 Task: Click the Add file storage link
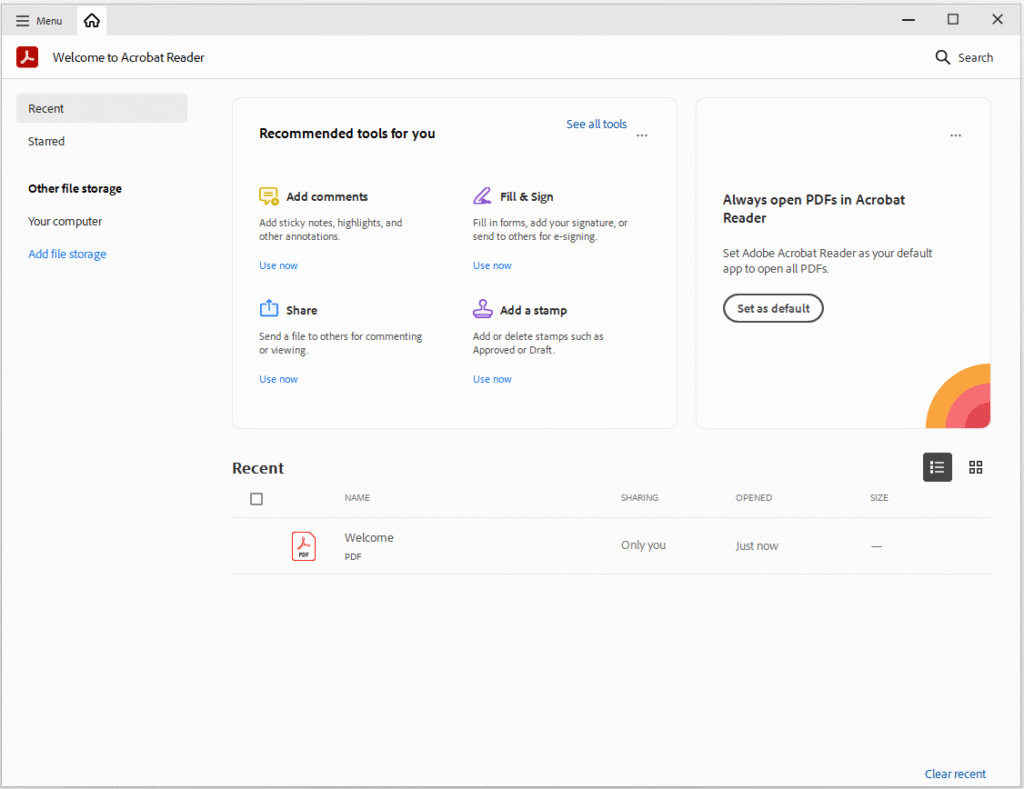coord(67,254)
